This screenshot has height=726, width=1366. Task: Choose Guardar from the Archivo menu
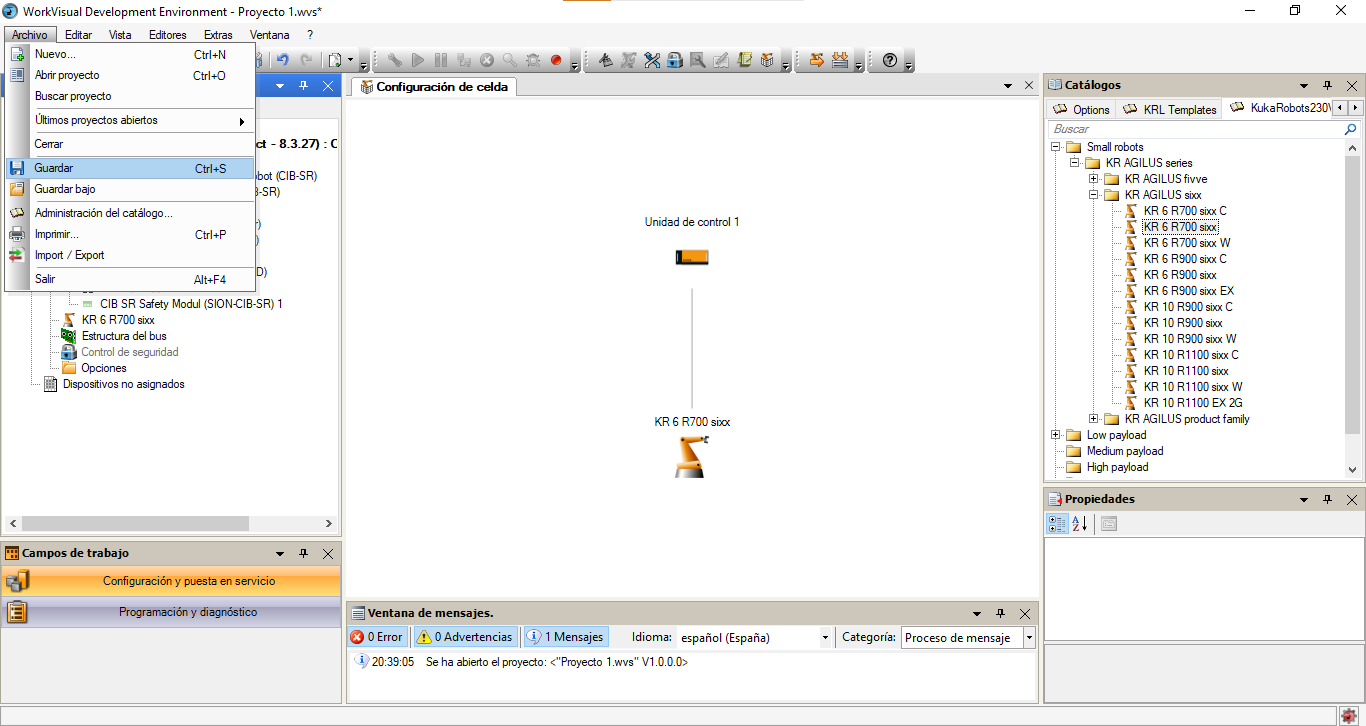54,168
